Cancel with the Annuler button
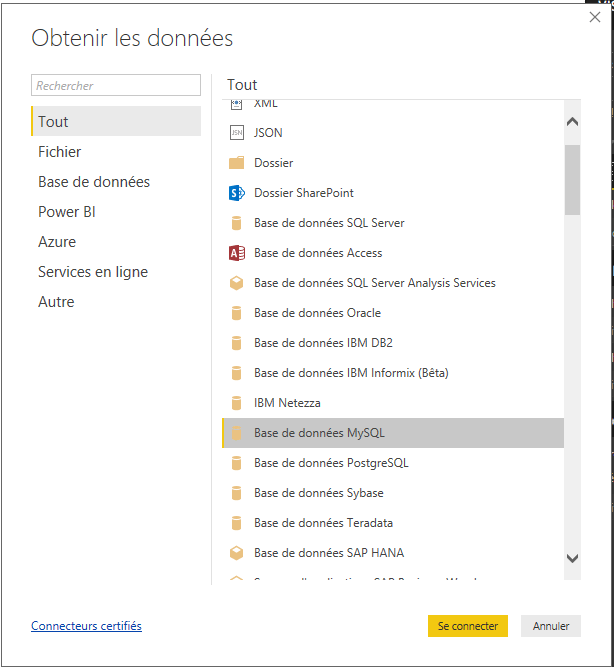This screenshot has height=667, width=614. 551,626
